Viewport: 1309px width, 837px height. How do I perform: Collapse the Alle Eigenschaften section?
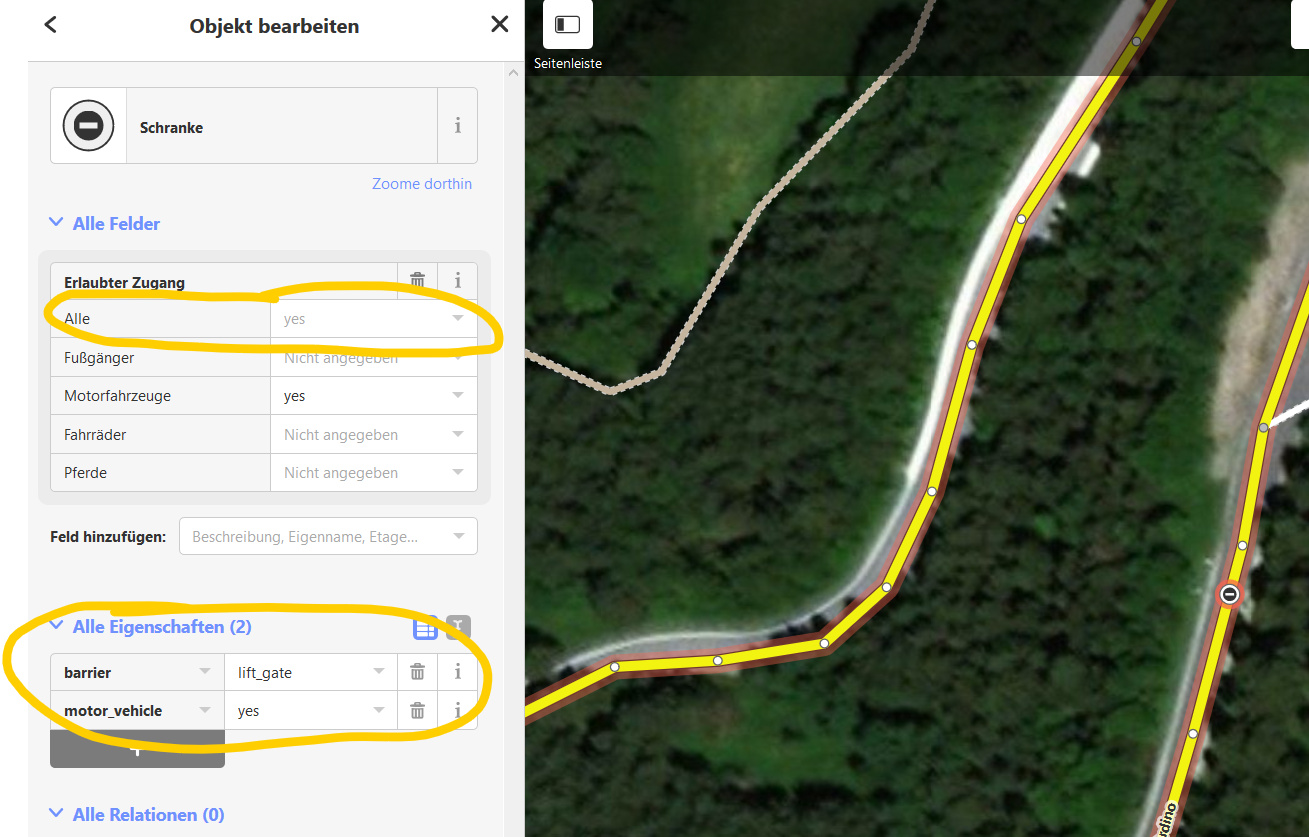[x=151, y=627]
